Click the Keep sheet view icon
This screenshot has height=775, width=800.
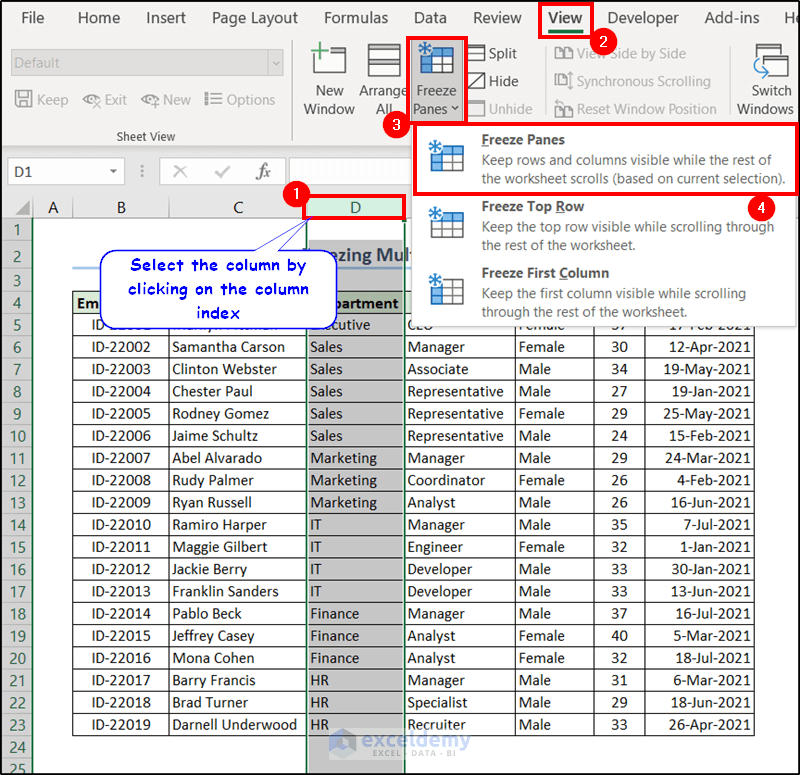coord(41,99)
